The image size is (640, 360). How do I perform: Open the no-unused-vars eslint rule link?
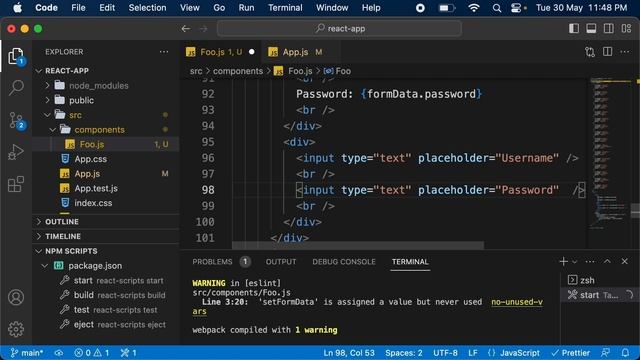[517, 302]
